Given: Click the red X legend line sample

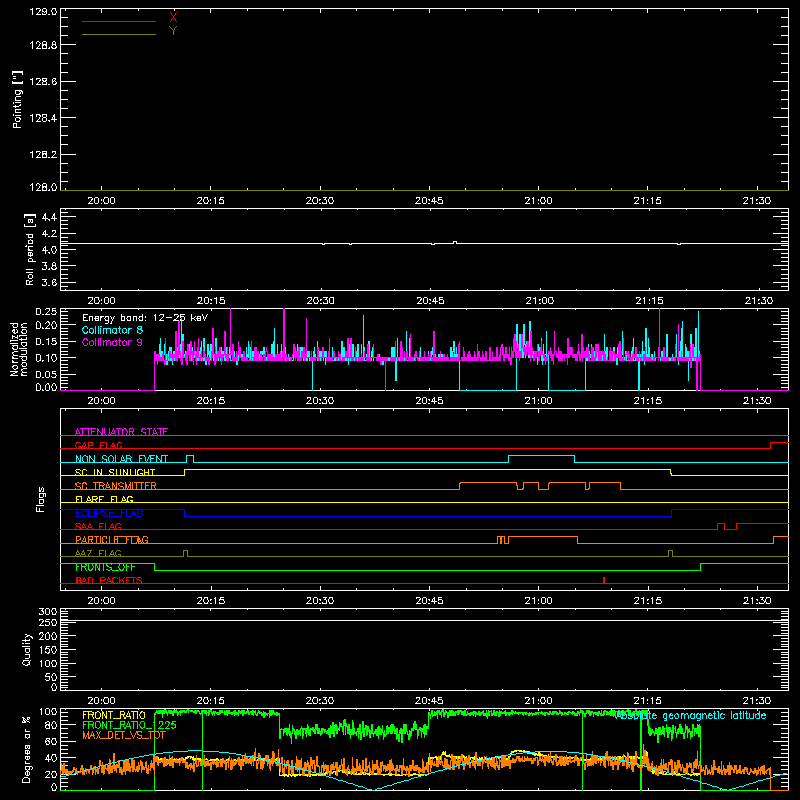Looking at the screenshot, I should [x=119, y=21].
